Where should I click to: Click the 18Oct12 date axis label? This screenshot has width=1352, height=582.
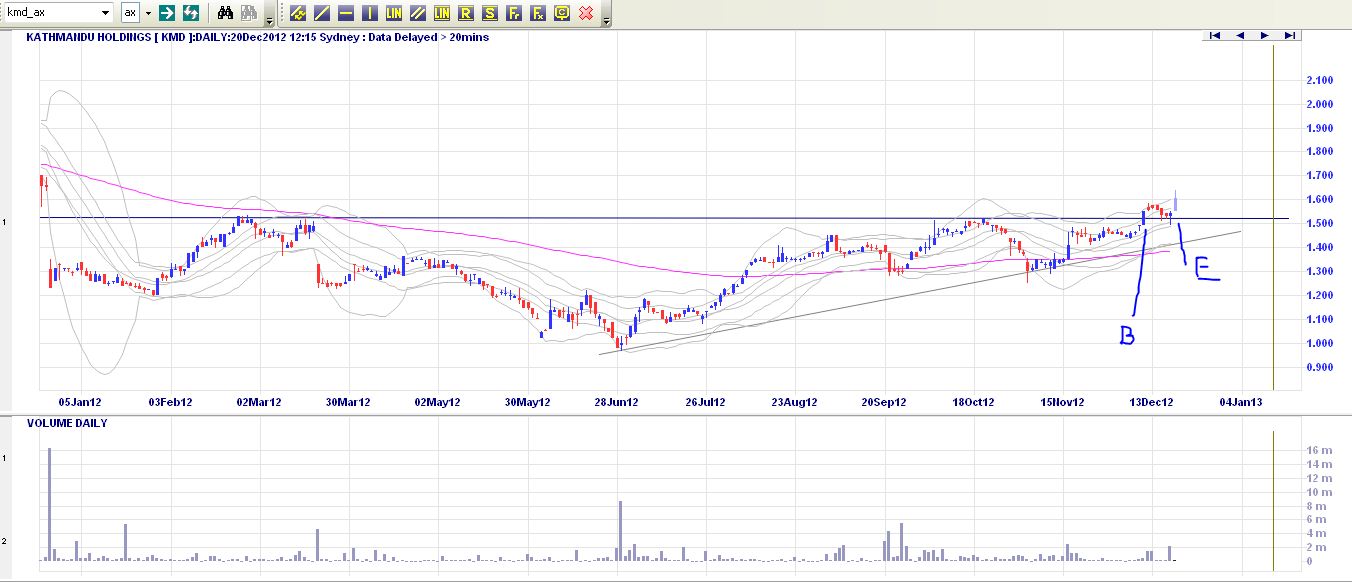(973, 402)
